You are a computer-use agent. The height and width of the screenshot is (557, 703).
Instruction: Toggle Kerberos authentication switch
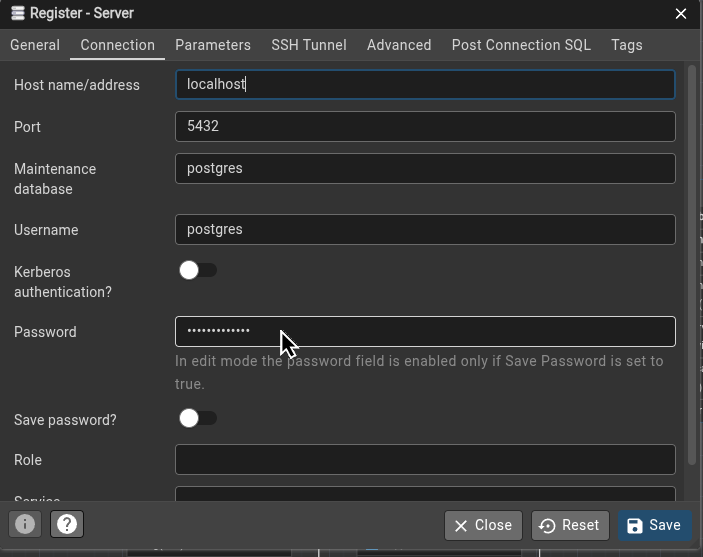point(197,270)
